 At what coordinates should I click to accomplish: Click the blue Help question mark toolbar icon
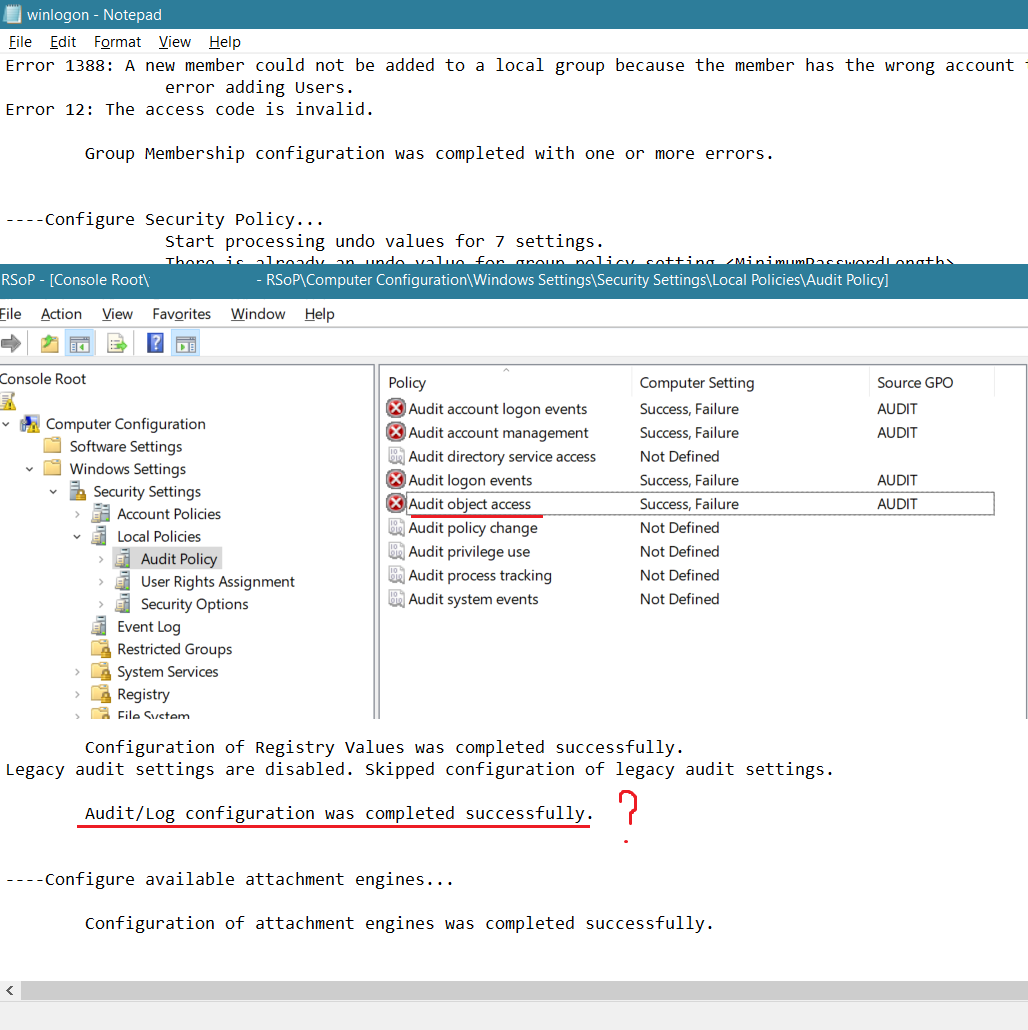pyautogui.click(x=155, y=343)
